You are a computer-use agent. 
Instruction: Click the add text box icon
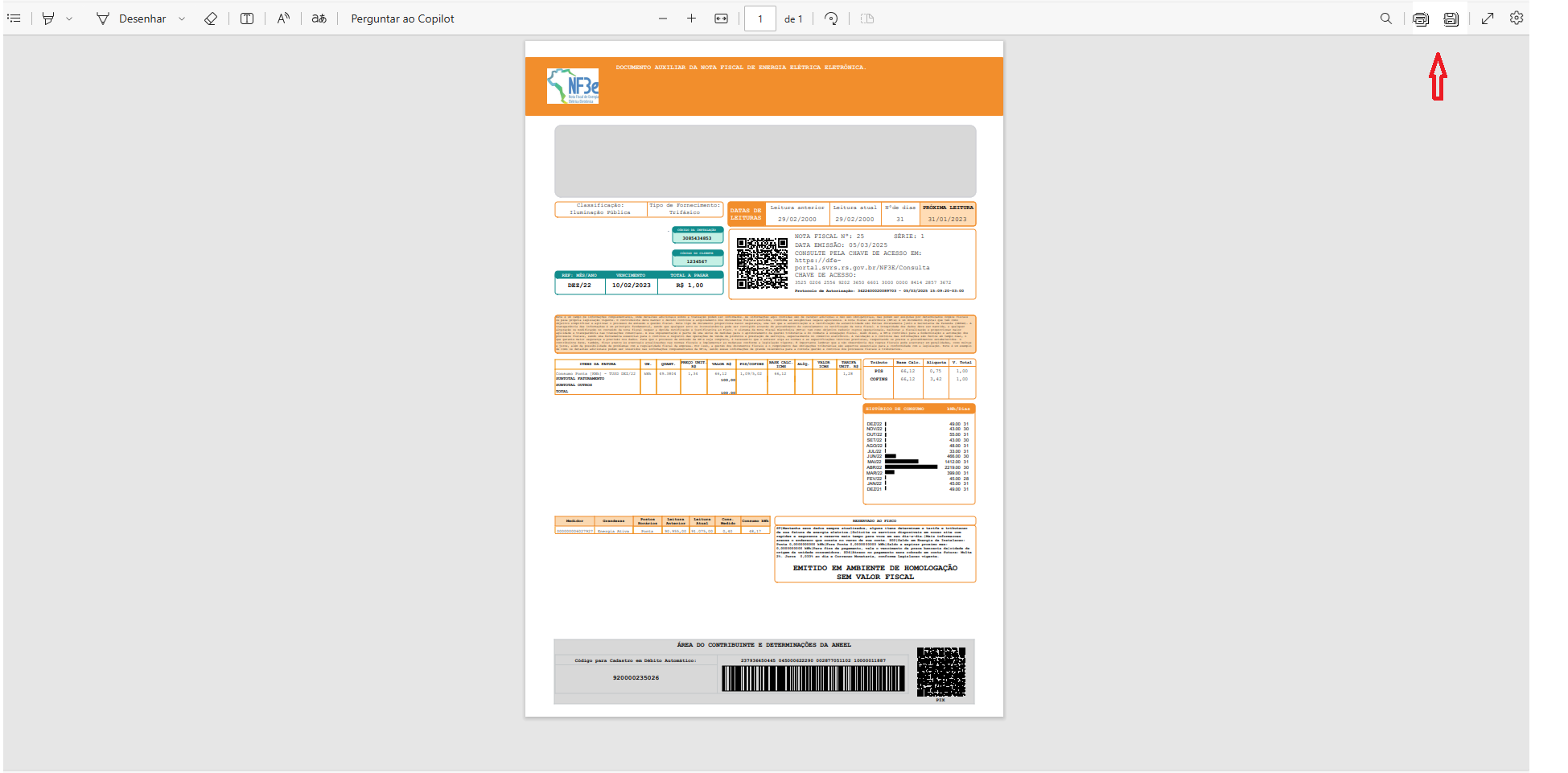point(247,19)
